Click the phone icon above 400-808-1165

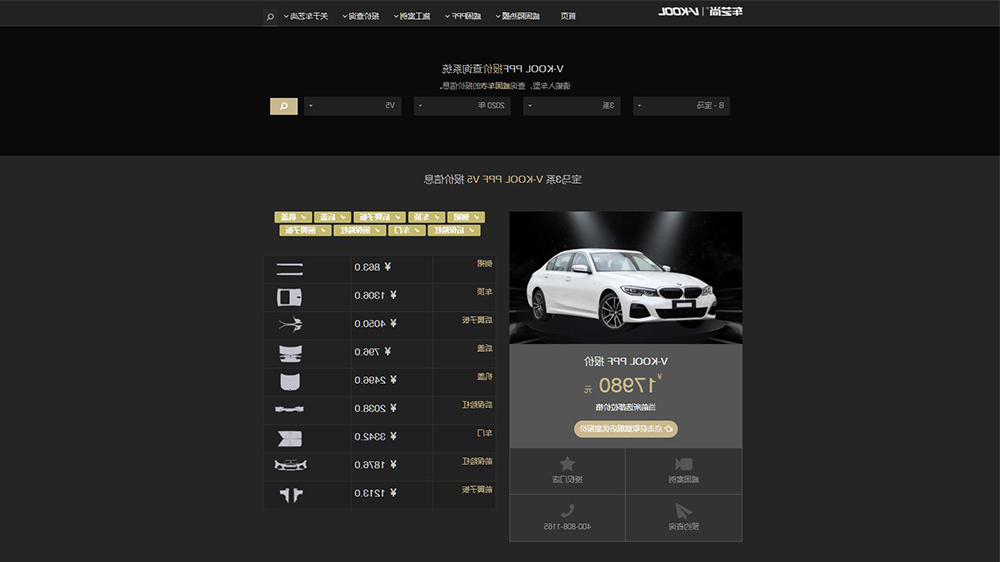click(567, 510)
